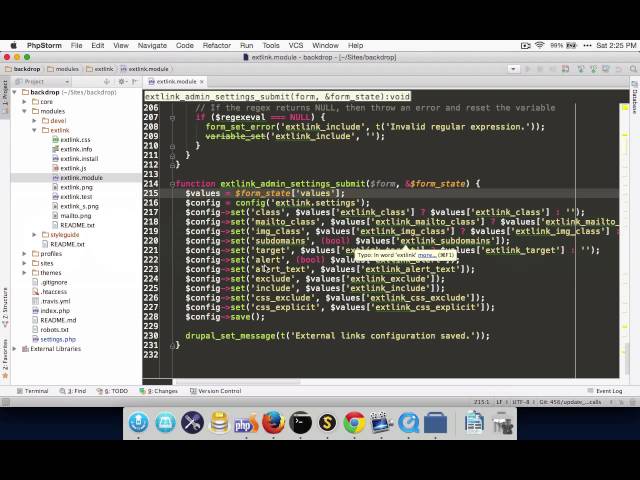
Task: Open the Event Log
Action: [x=605, y=391]
